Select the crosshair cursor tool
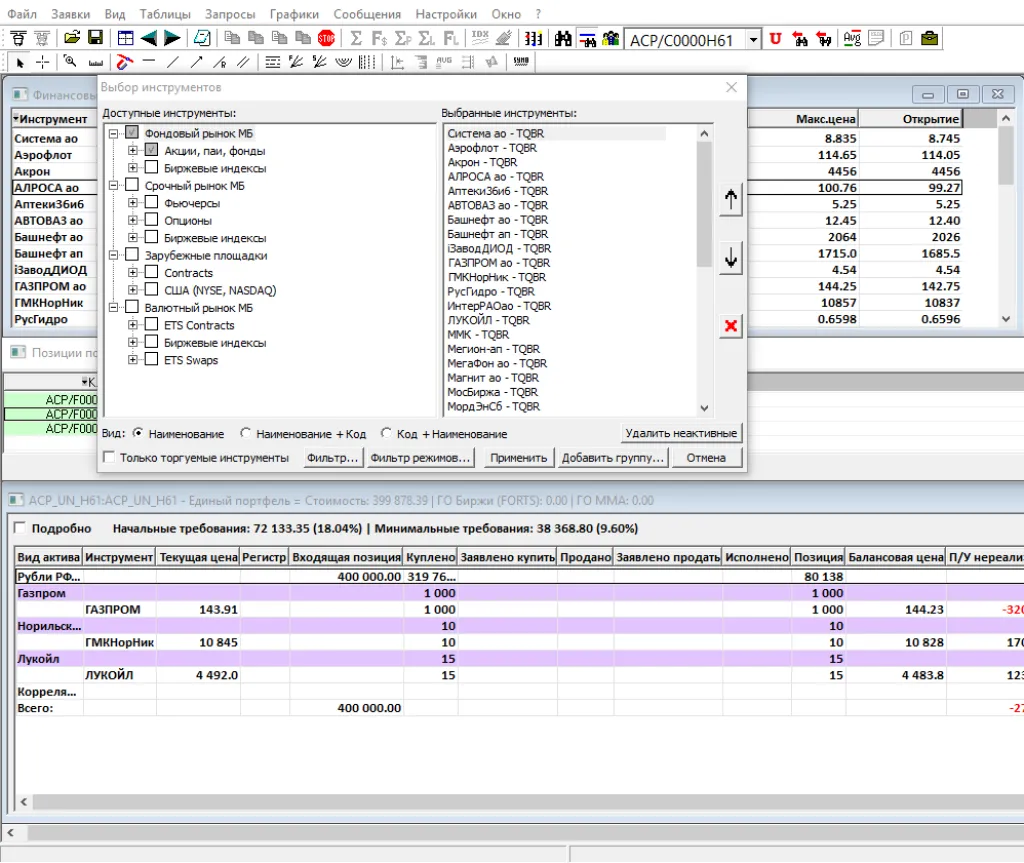 (43, 62)
